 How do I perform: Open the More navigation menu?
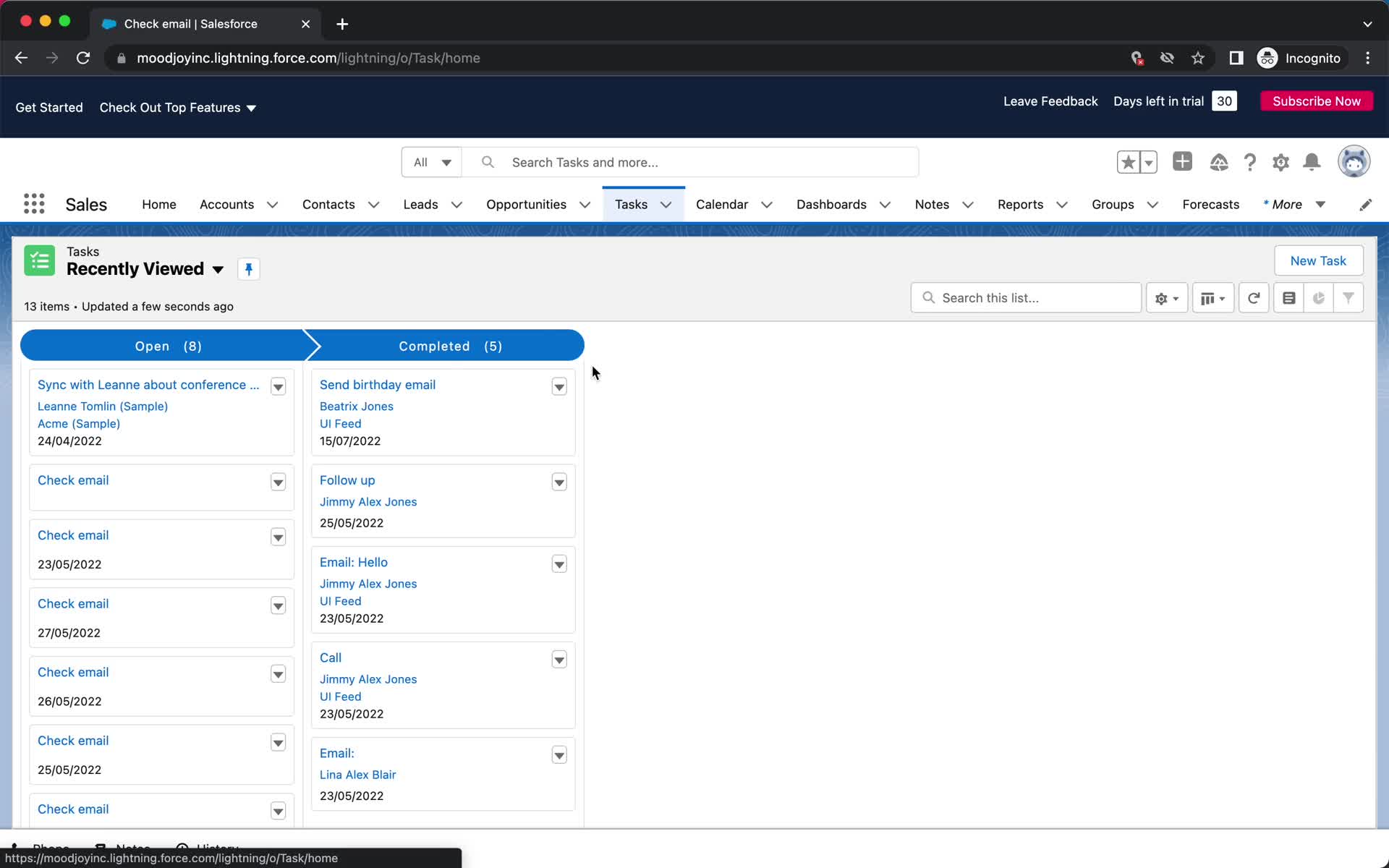pos(1294,205)
